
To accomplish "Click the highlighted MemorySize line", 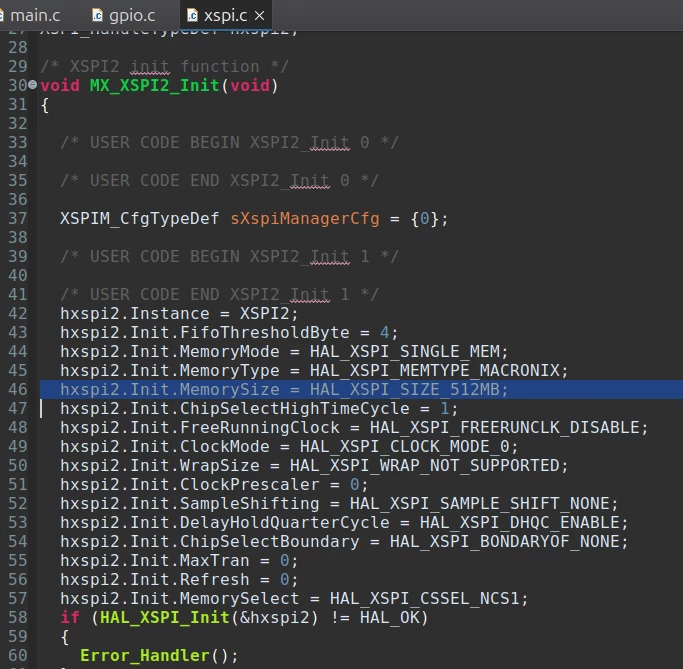I will pyautogui.click(x=361, y=389).
